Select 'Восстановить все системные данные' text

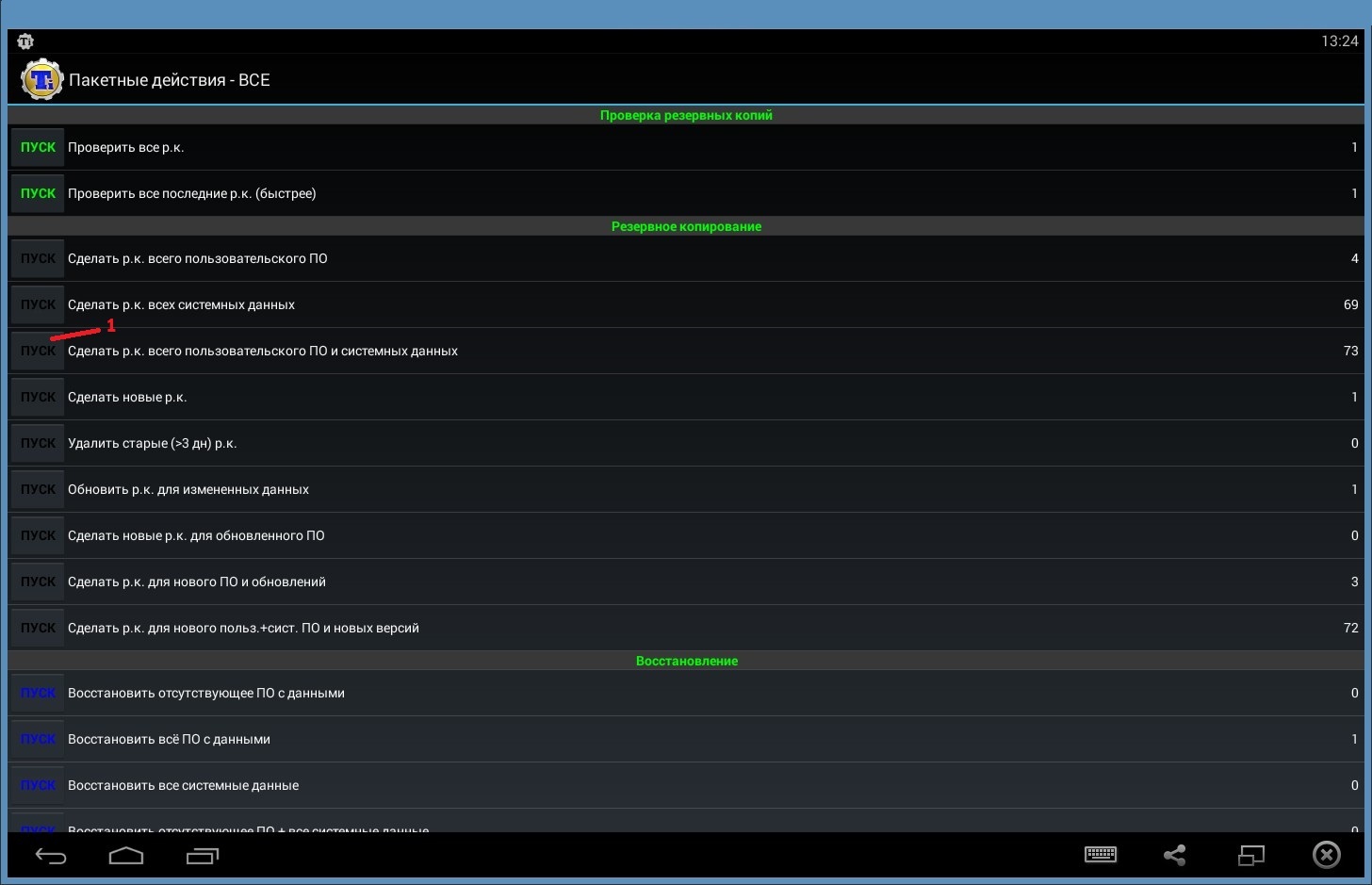point(183,785)
